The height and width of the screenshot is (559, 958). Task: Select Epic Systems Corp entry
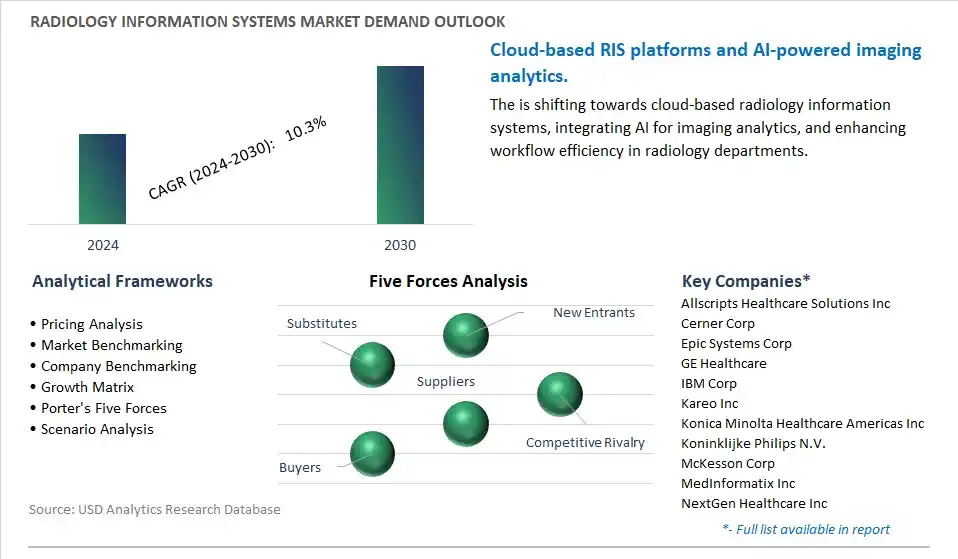tap(736, 343)
